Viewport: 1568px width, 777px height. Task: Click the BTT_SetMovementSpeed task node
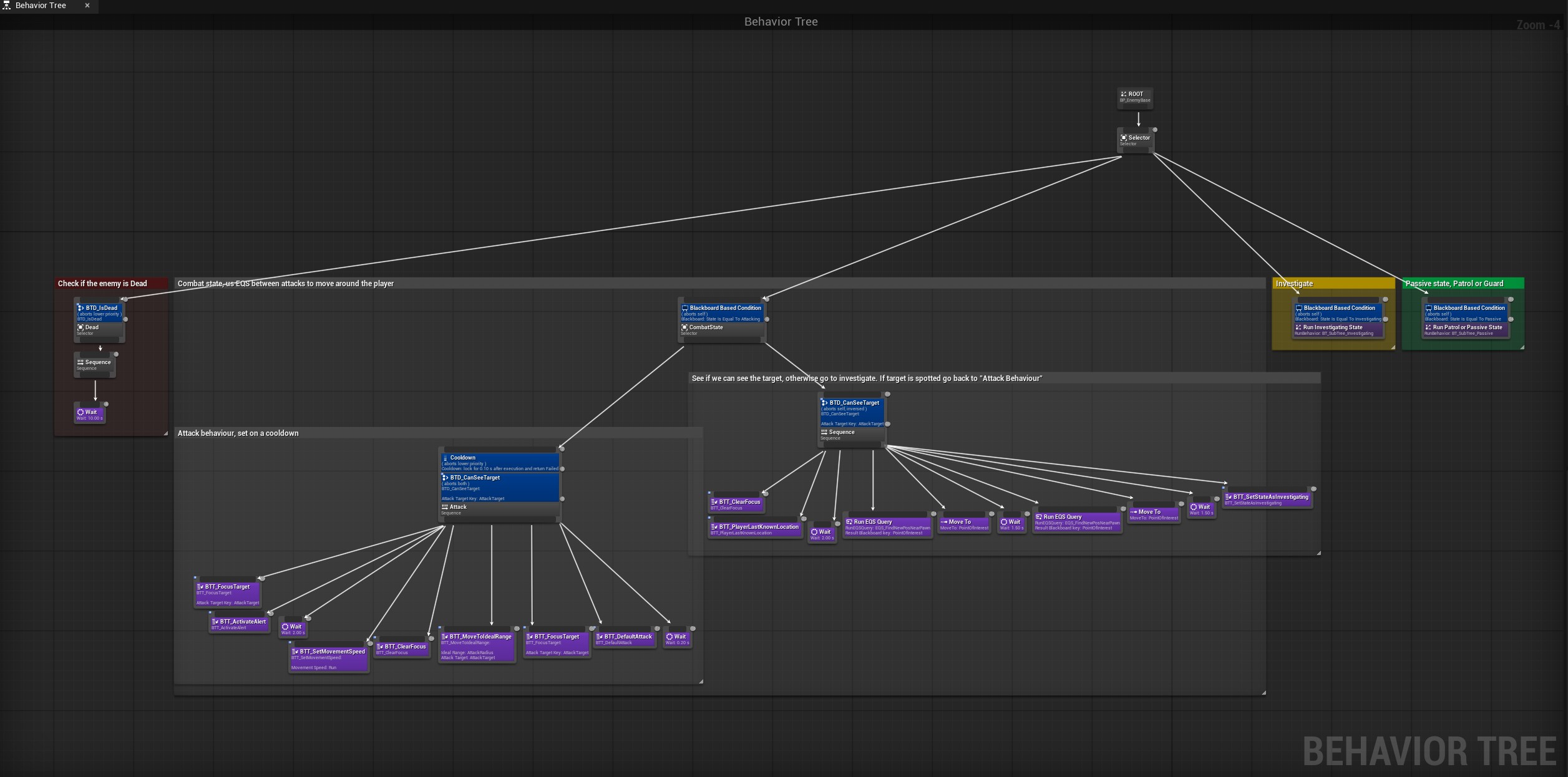[328, 658]
